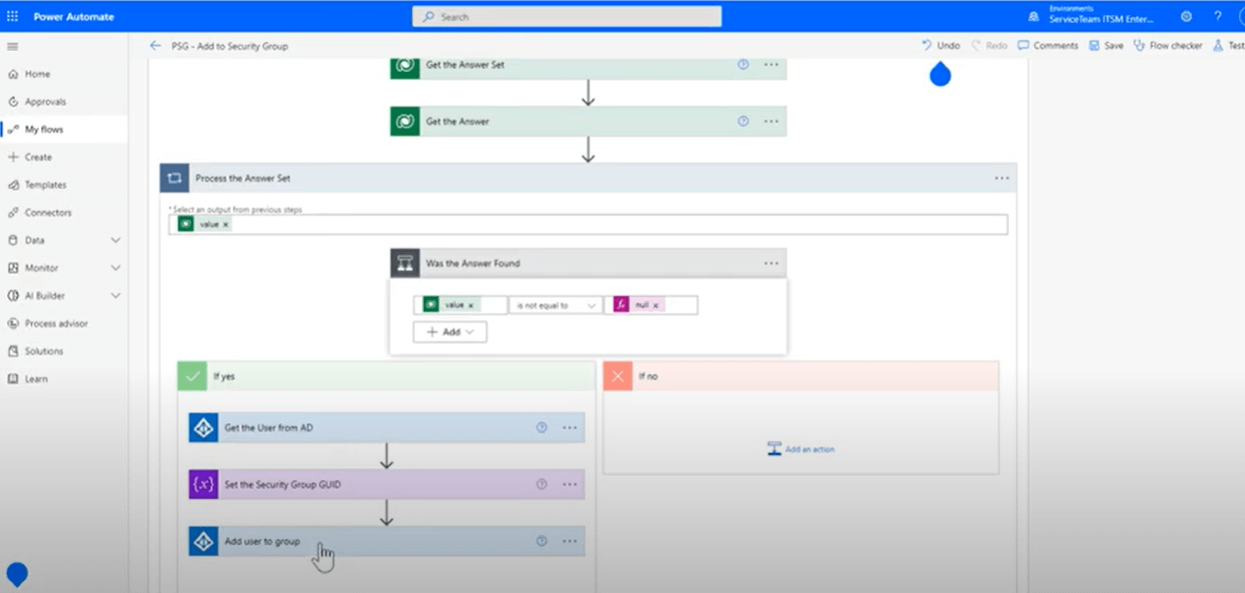The image size is (1245, 593).
Task: Click the back arrow near PSG flow title
Action: pyautogui.click(x=155, y=45)
